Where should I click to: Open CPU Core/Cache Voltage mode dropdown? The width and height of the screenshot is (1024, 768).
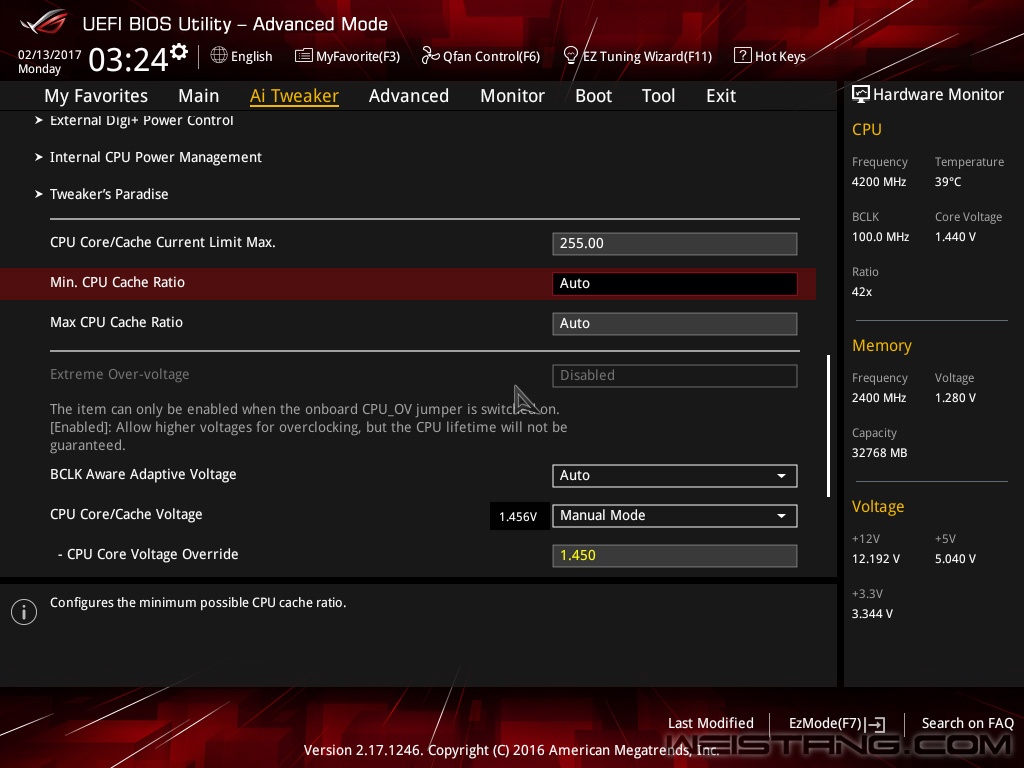(x=675, y=516)
